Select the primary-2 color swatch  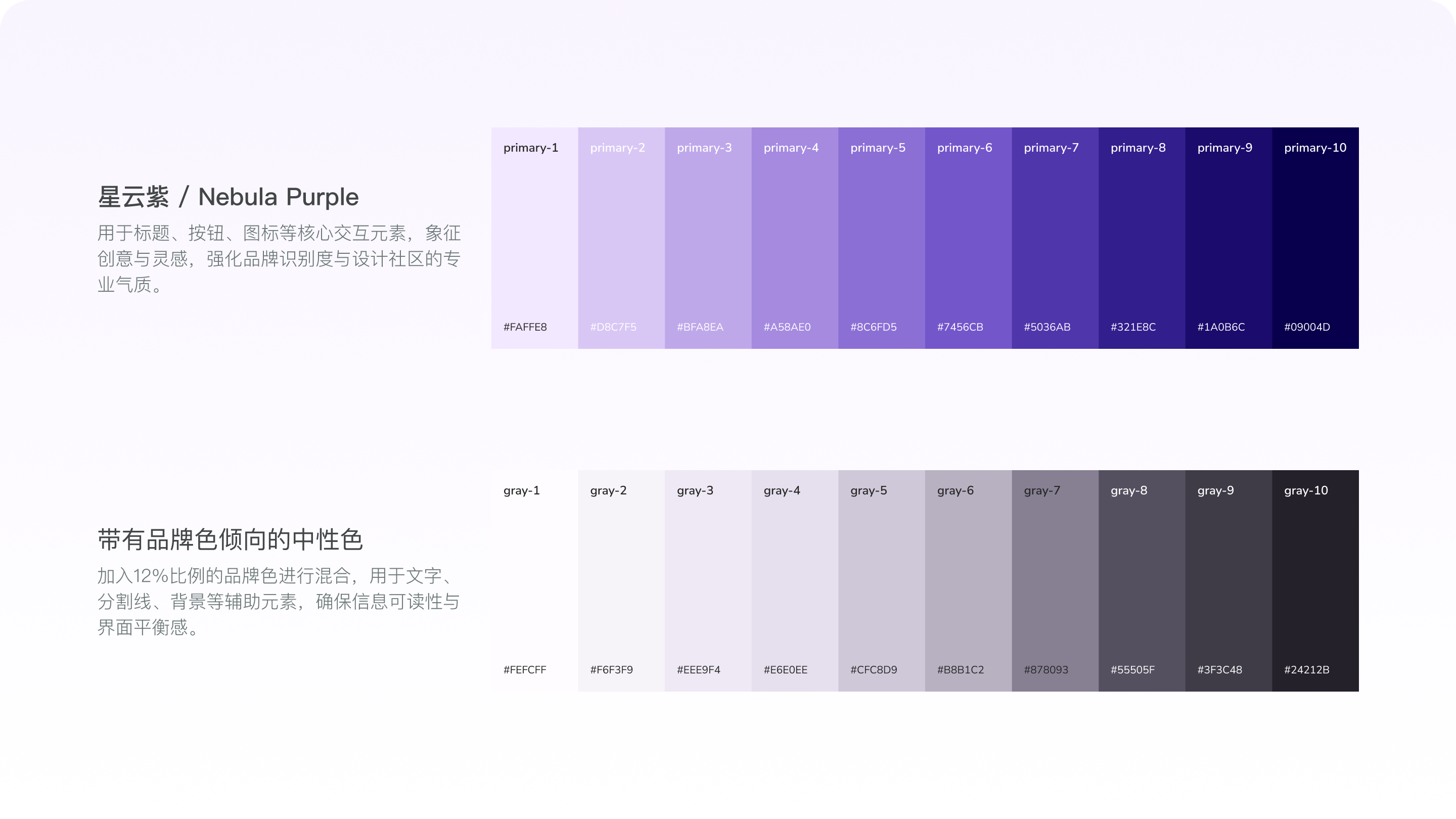tap(622, 238)
